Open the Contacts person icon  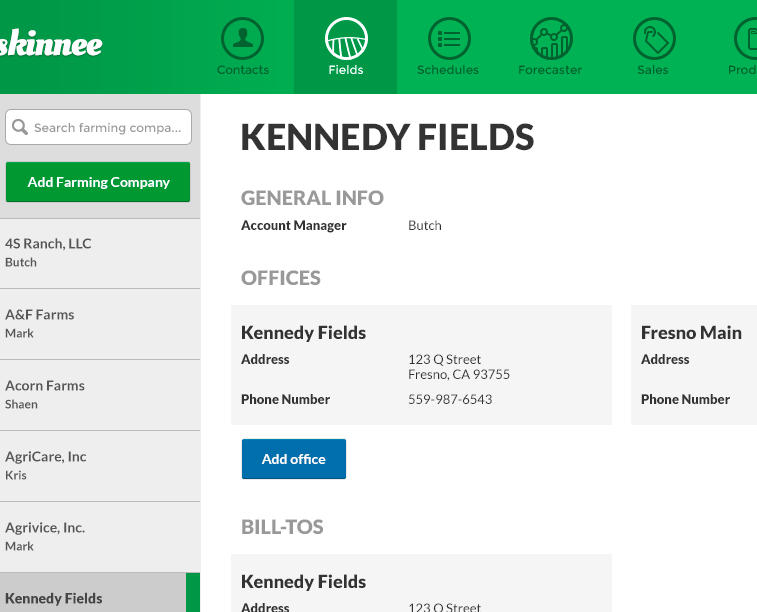point(242,39)
